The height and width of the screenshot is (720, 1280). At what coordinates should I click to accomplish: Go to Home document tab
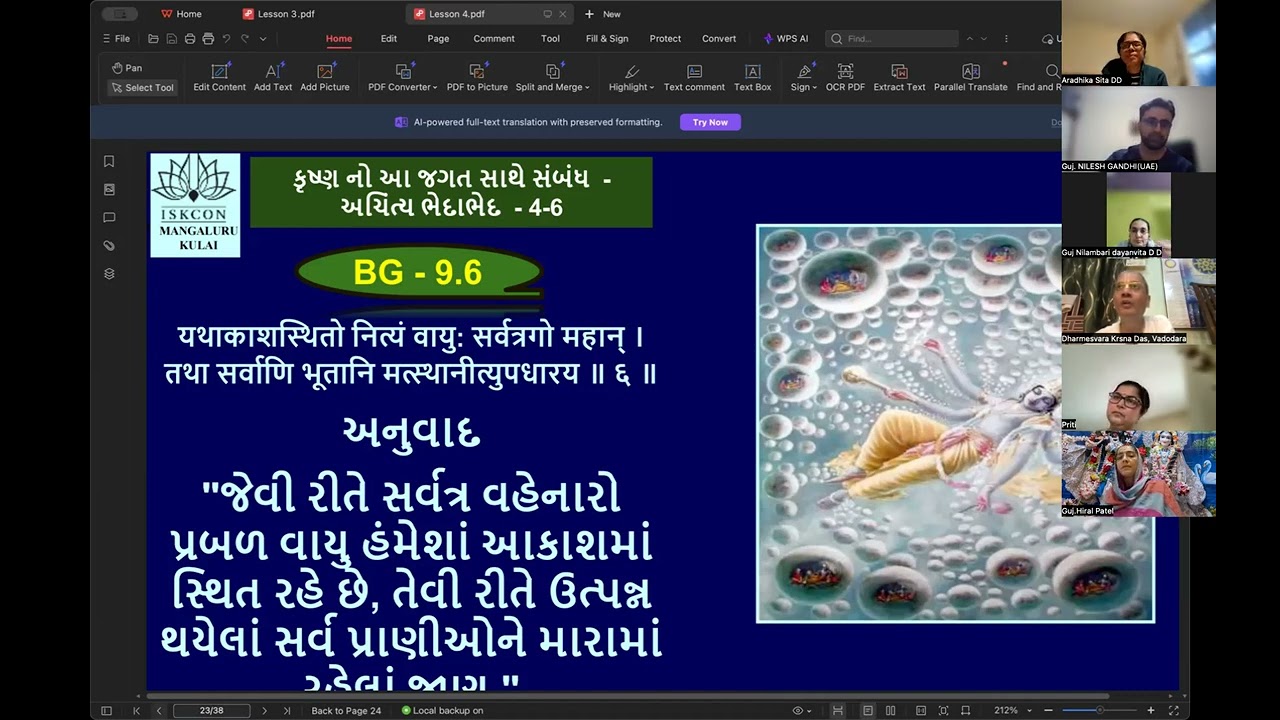181,14
